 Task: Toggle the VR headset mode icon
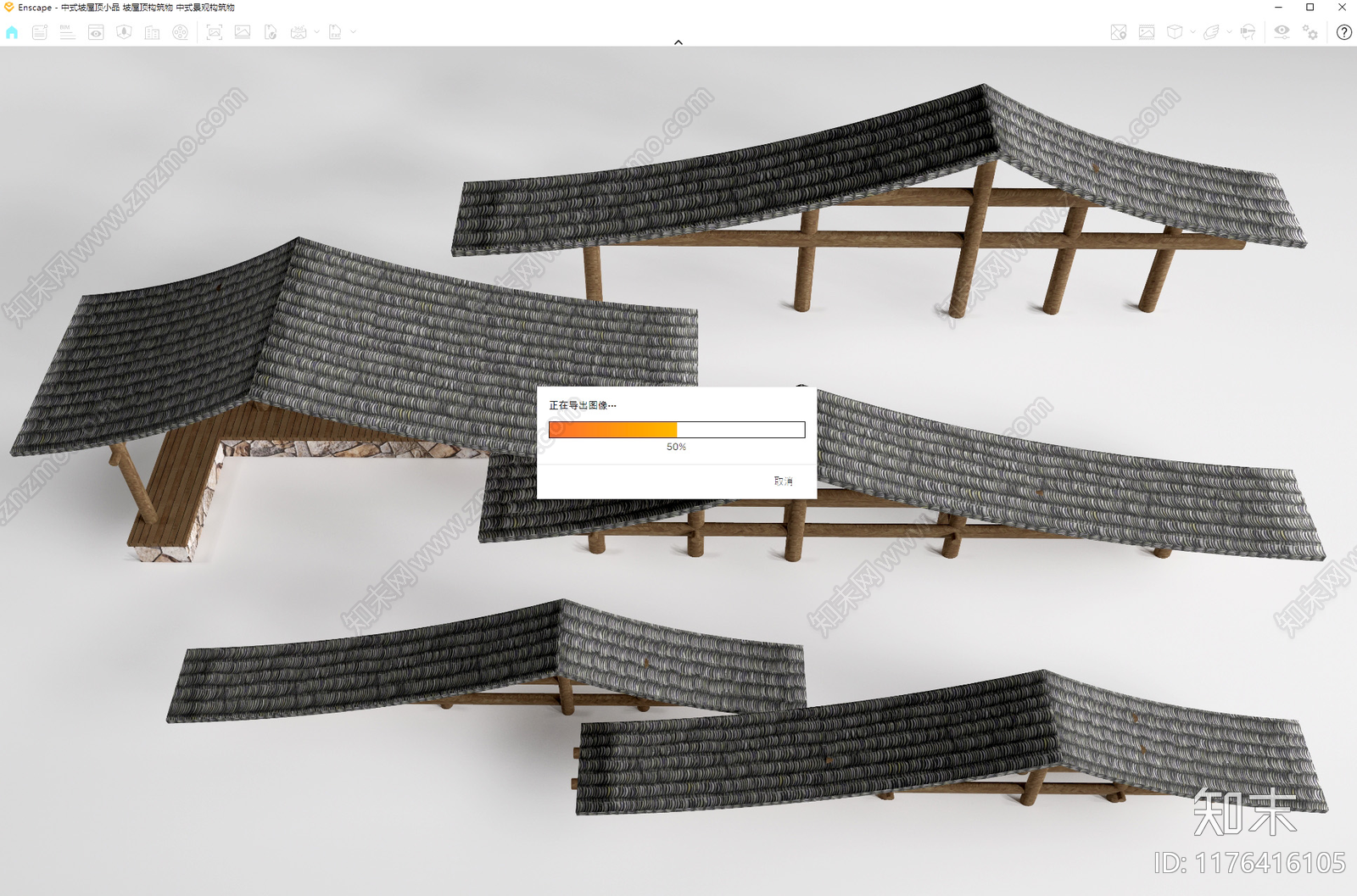pos(1248,32)
